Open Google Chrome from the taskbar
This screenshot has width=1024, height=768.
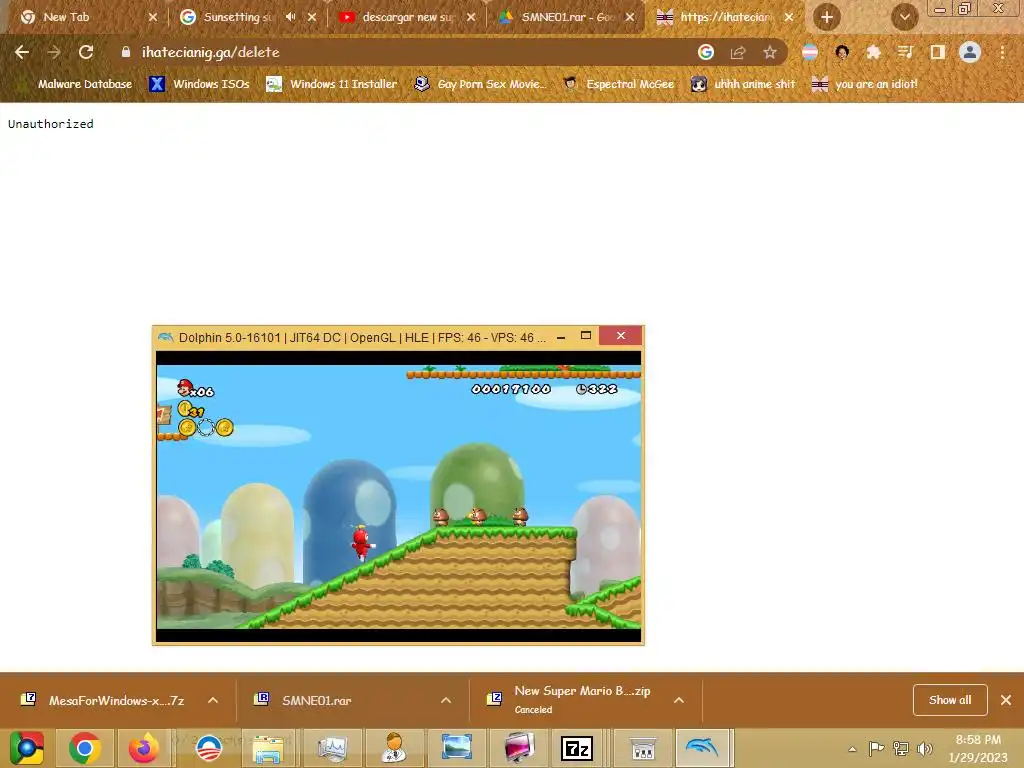[84, 748]
